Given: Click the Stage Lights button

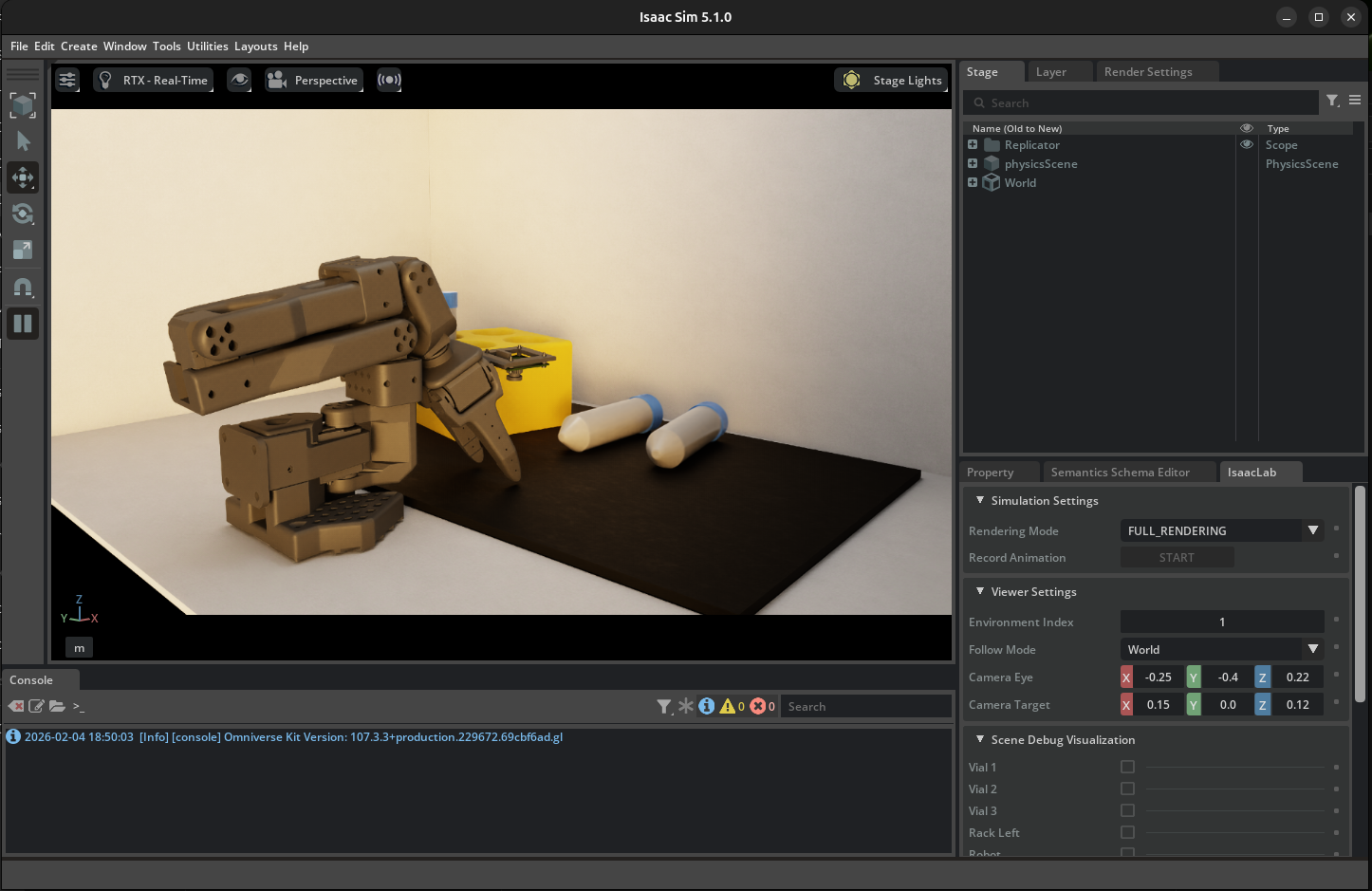Looking at the screenshot, I should coord(892,81).
